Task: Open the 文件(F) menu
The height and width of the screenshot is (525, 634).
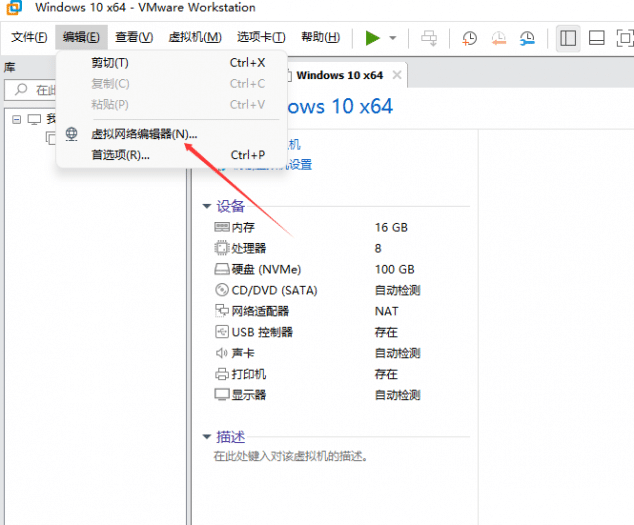Action: 29,37
